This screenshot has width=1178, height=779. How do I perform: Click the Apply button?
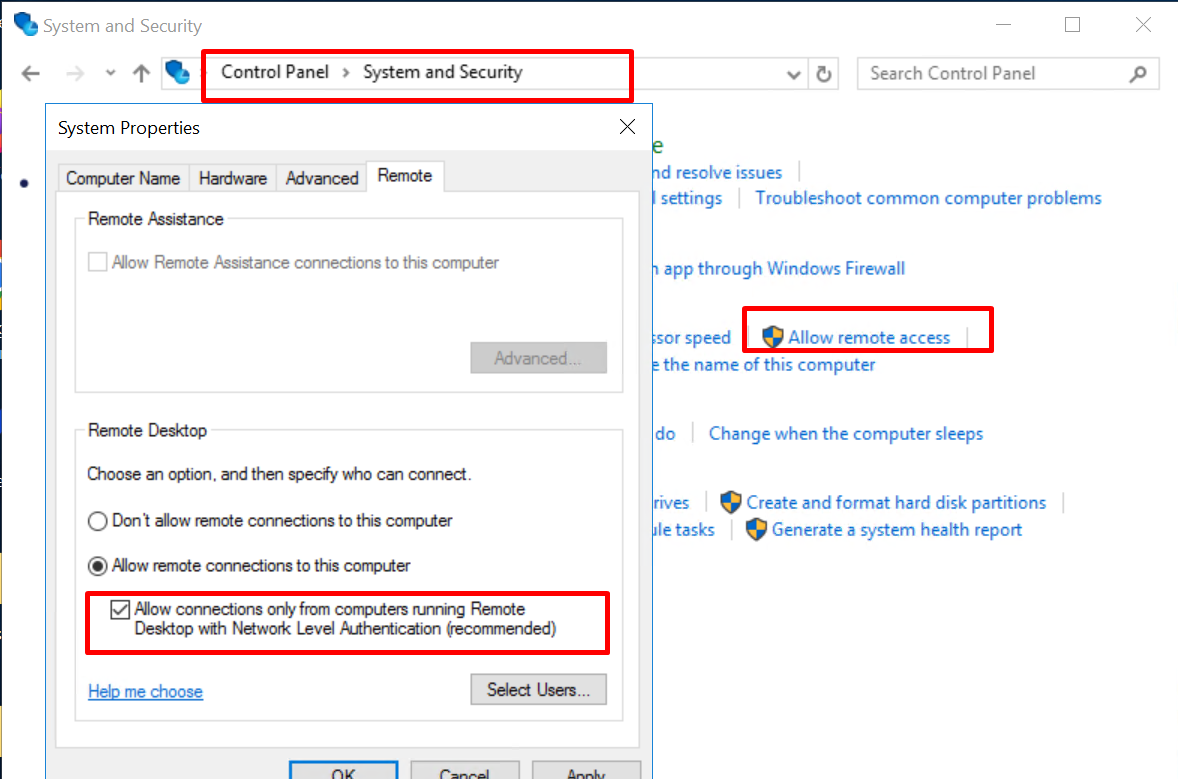point(586,771)
